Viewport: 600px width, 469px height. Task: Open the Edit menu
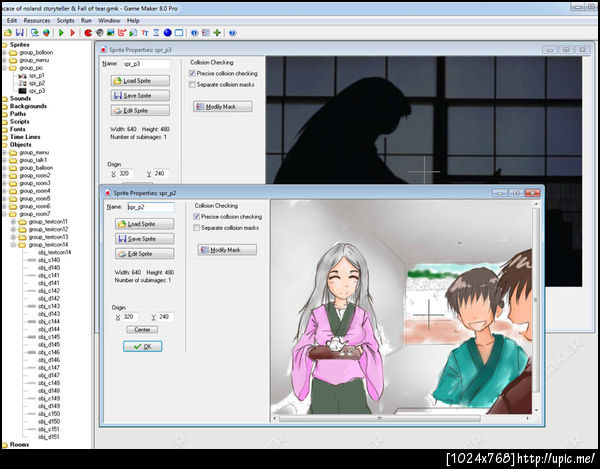point(12,21)
